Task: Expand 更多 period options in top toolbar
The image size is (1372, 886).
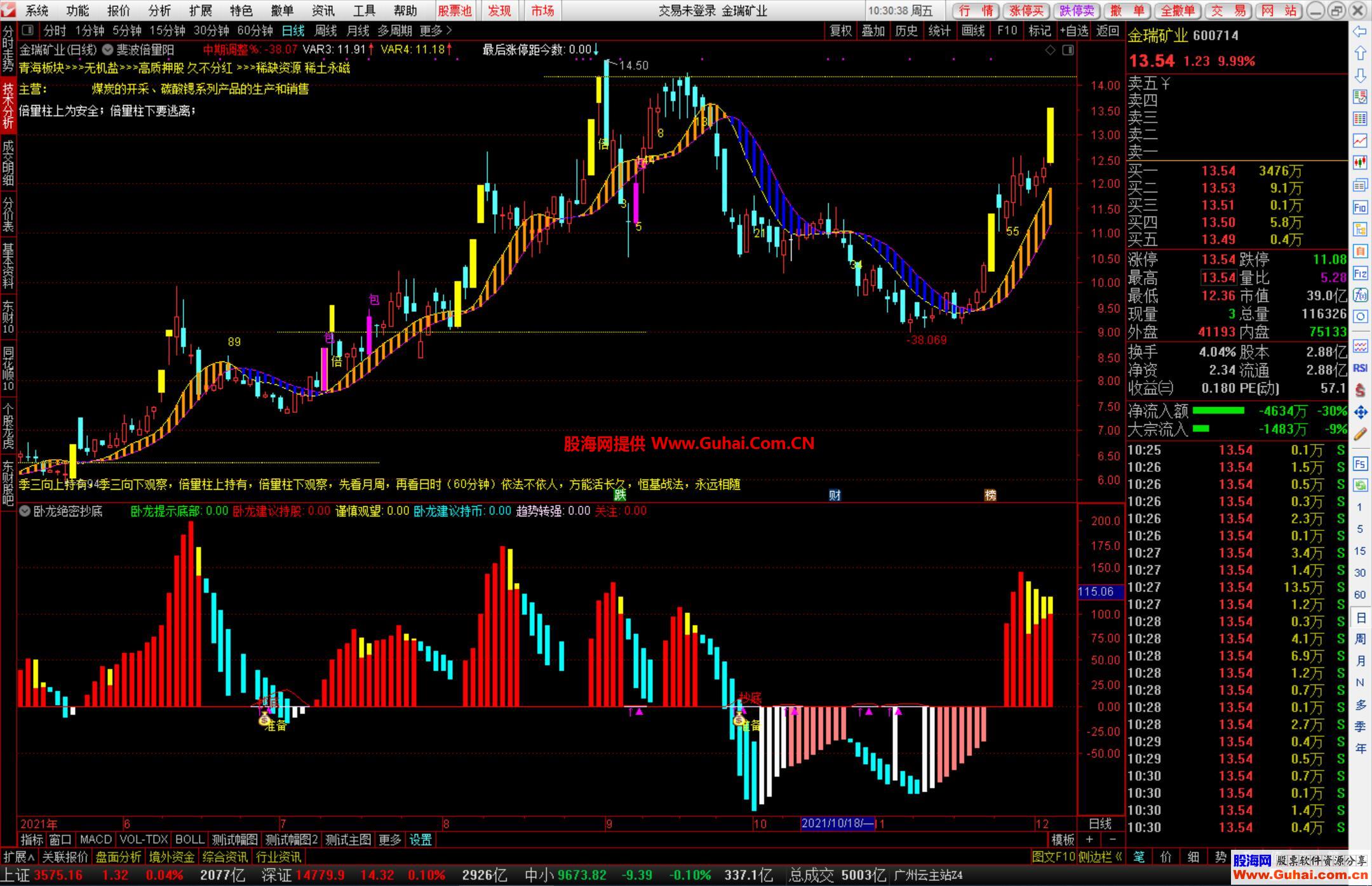Action: click(x=436, y=30)
